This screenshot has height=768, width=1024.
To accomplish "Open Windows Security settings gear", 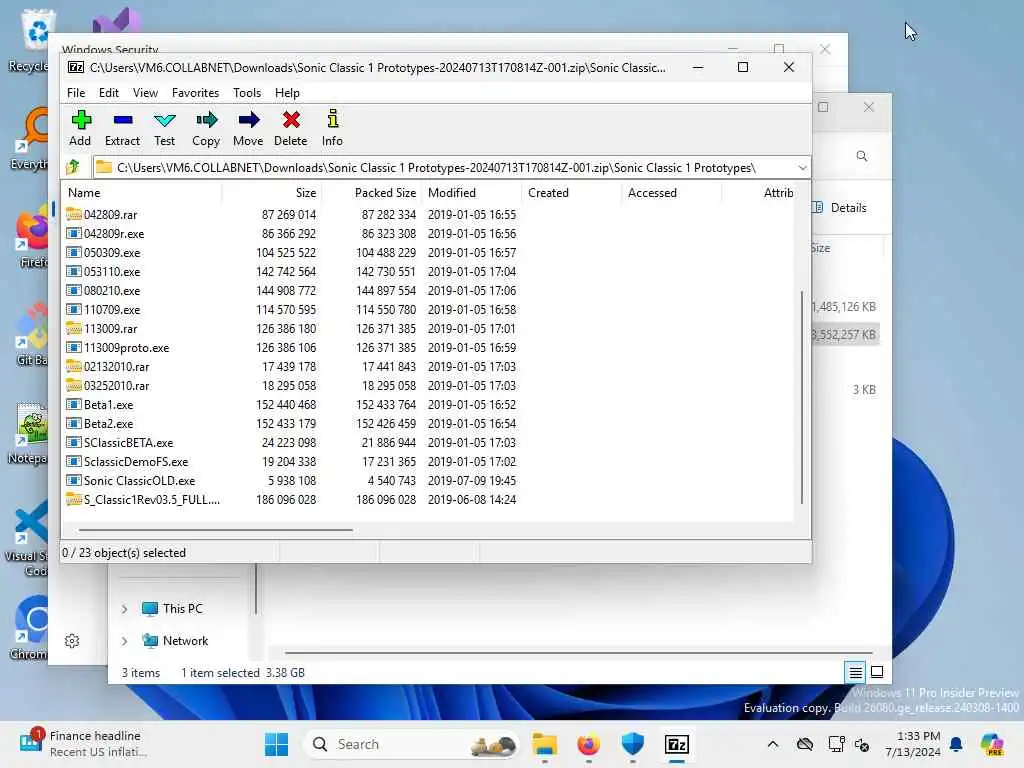I will [x=72, y=641].
